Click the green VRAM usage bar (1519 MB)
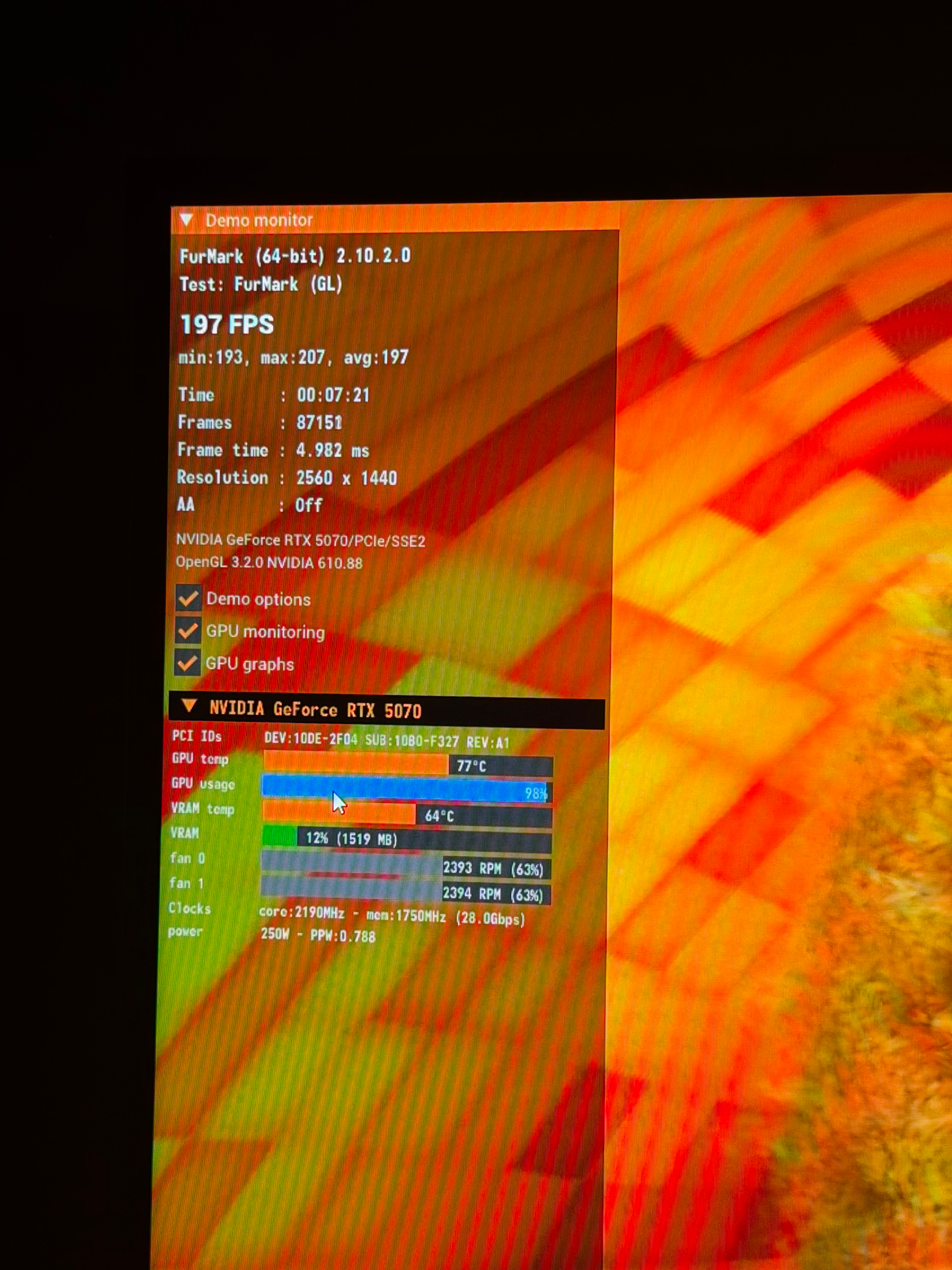Image resolution: width=952 pixels, height=1270 pixels. pos(407,839)
